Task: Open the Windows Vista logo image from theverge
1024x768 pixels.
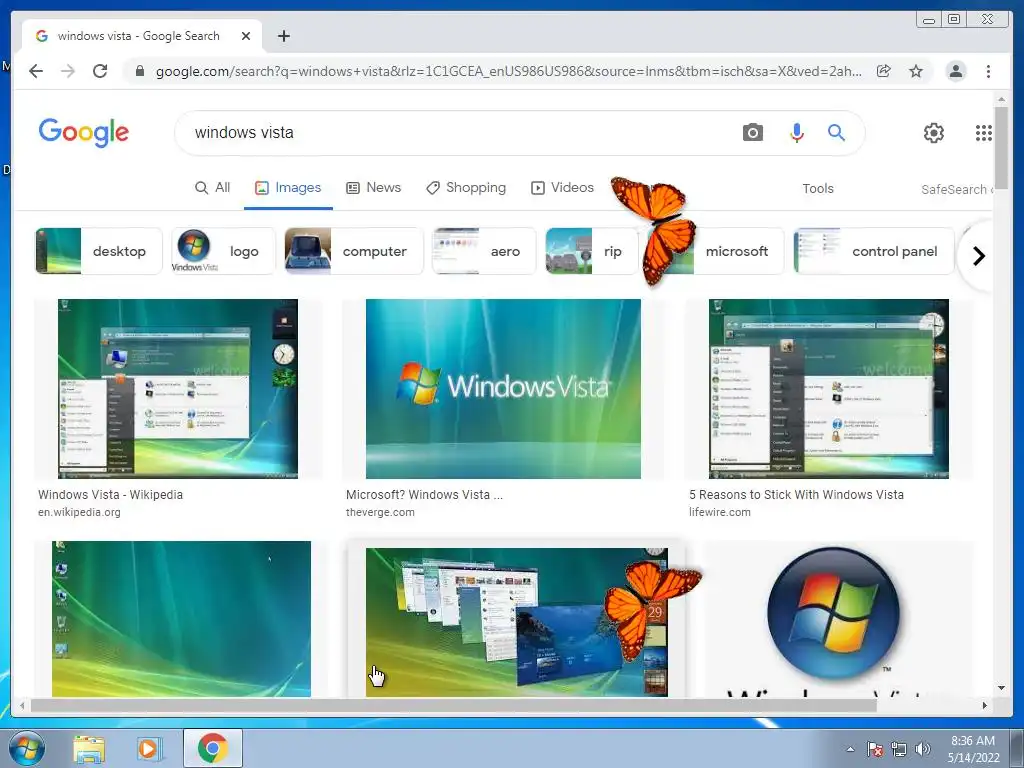Action: click(503, 389)
